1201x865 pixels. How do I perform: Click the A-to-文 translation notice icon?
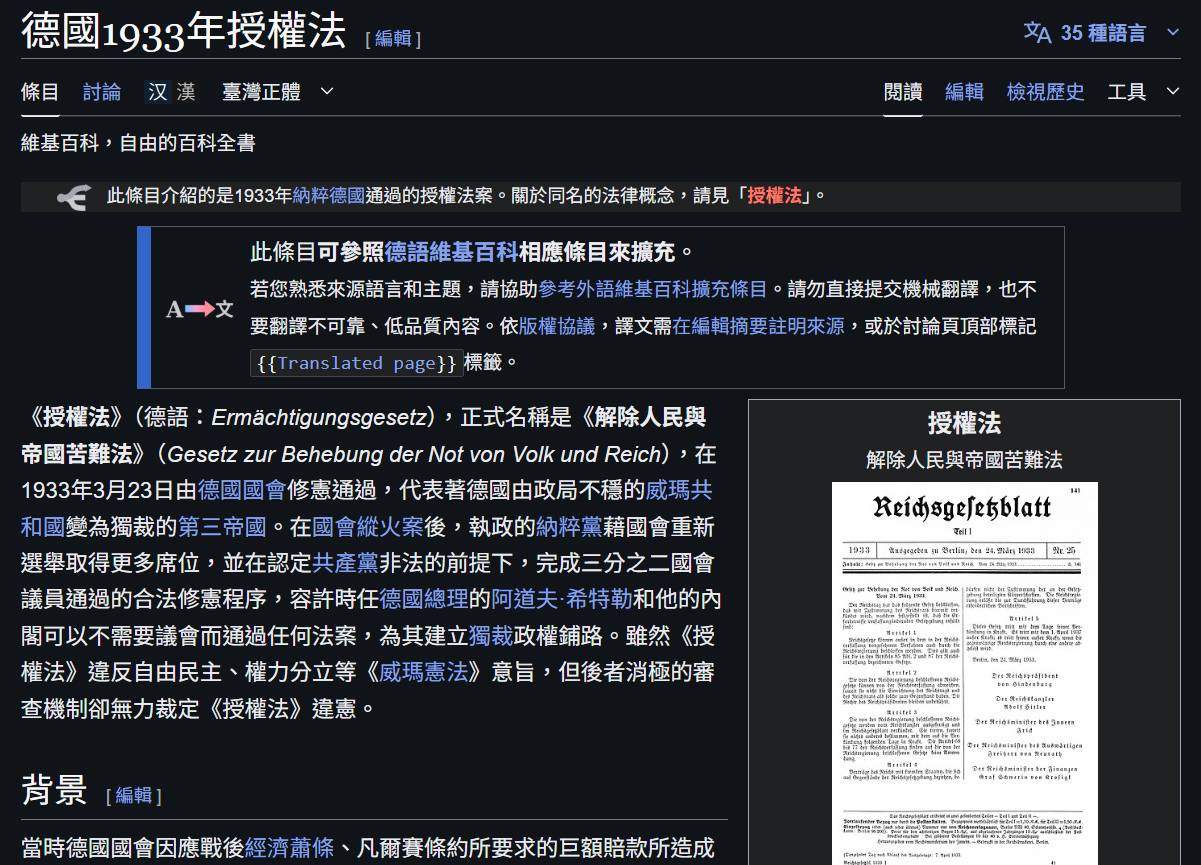pyautogui.click(x=199, y=309)
